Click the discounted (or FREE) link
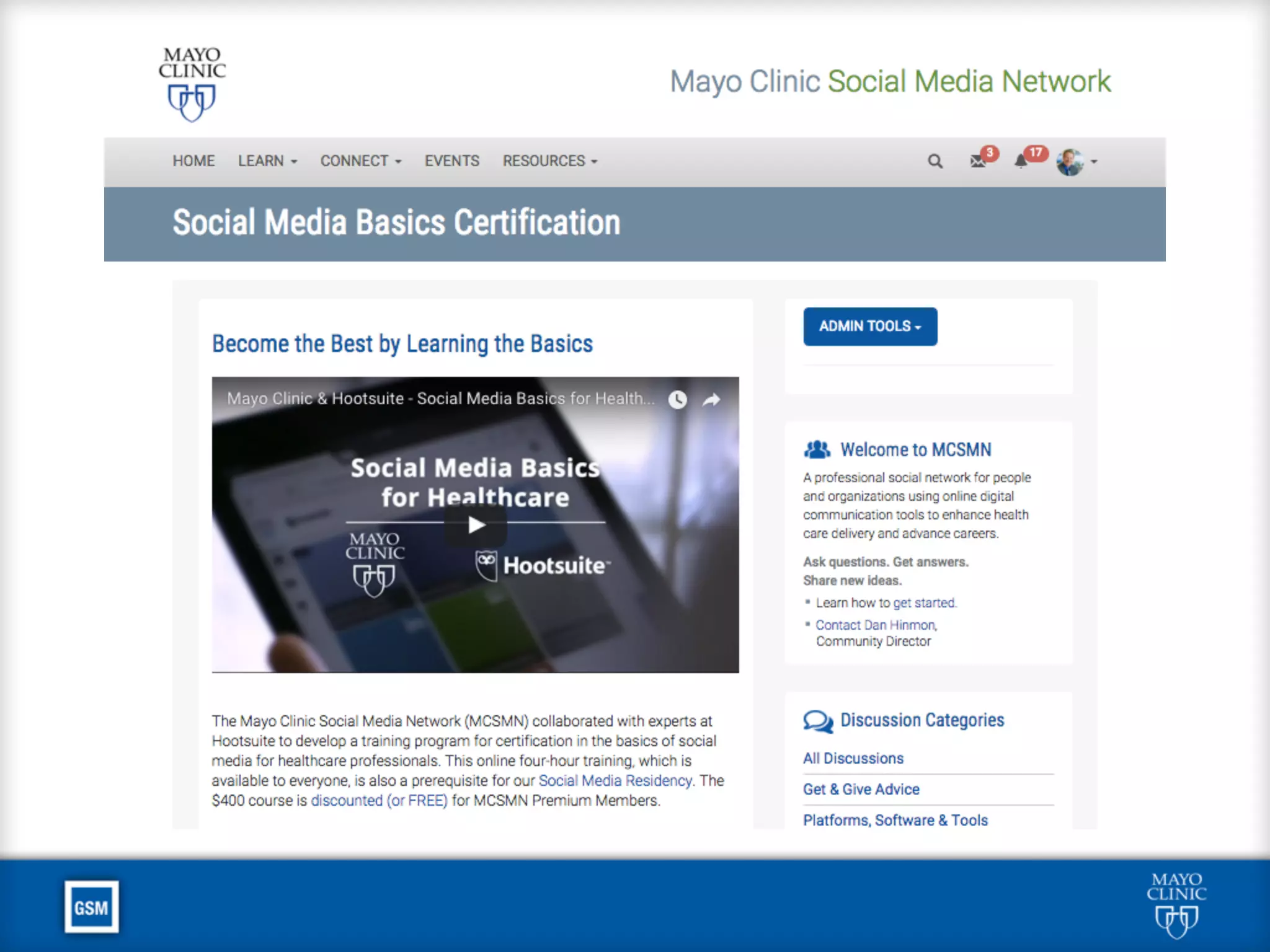 tap(379, 800)
